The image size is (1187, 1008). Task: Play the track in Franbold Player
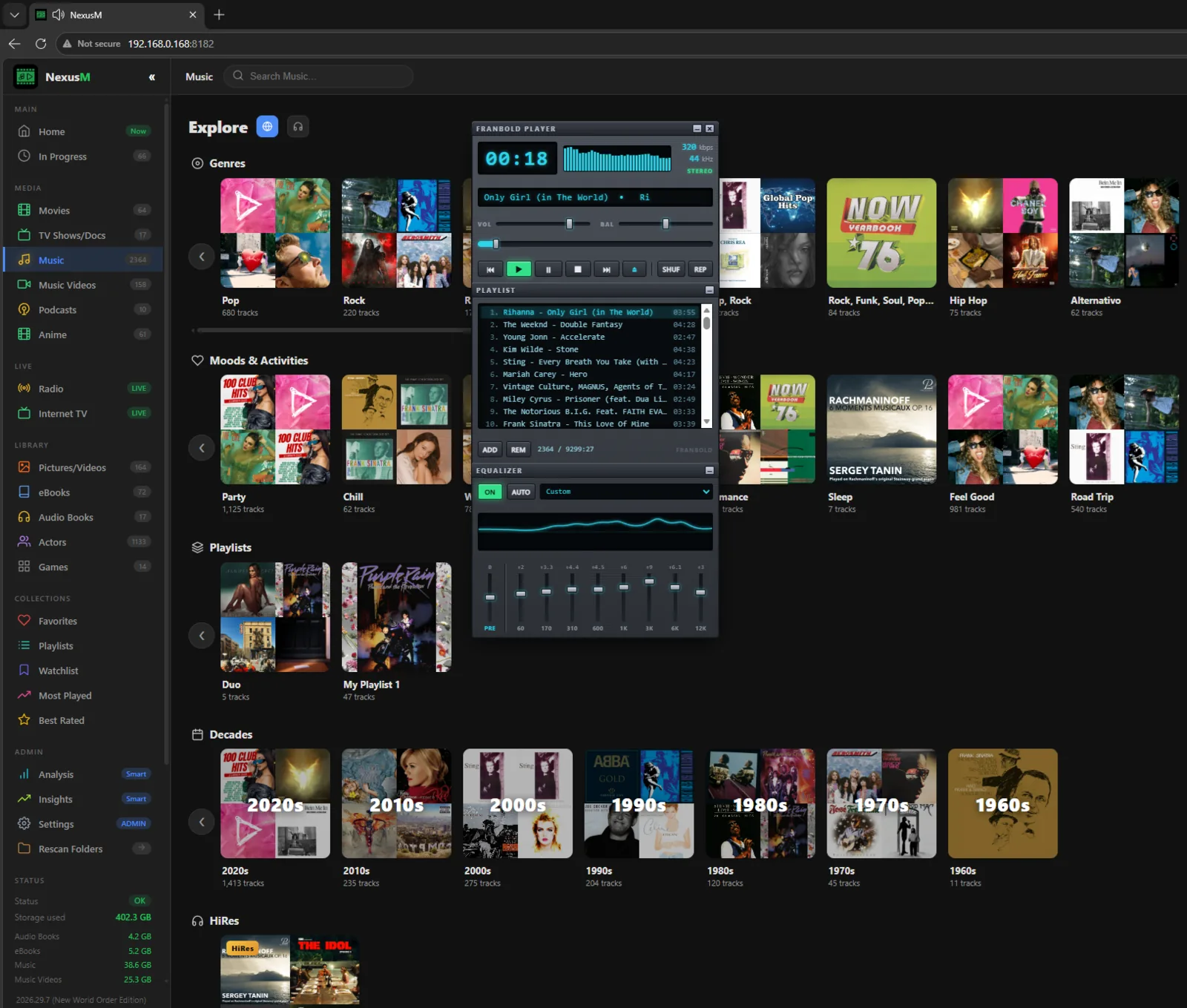coord(519,269)
